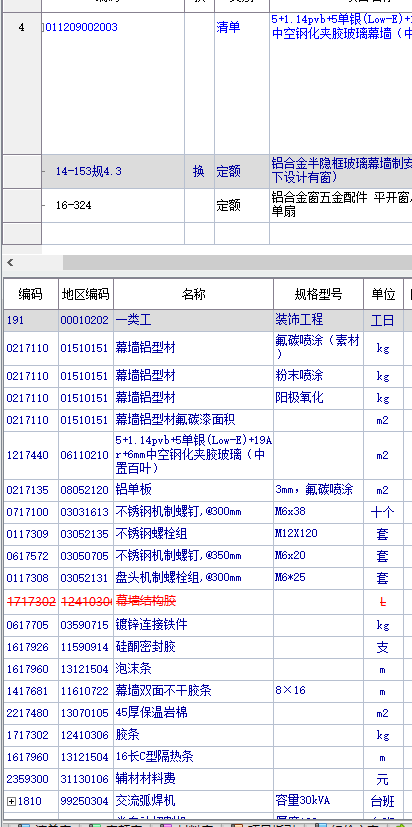The height and width of the screenshot is (827, 412).
Task: Select 幕墙铝型材 with 氟碳喷涂（素材） spec
Action: point(206,348)
